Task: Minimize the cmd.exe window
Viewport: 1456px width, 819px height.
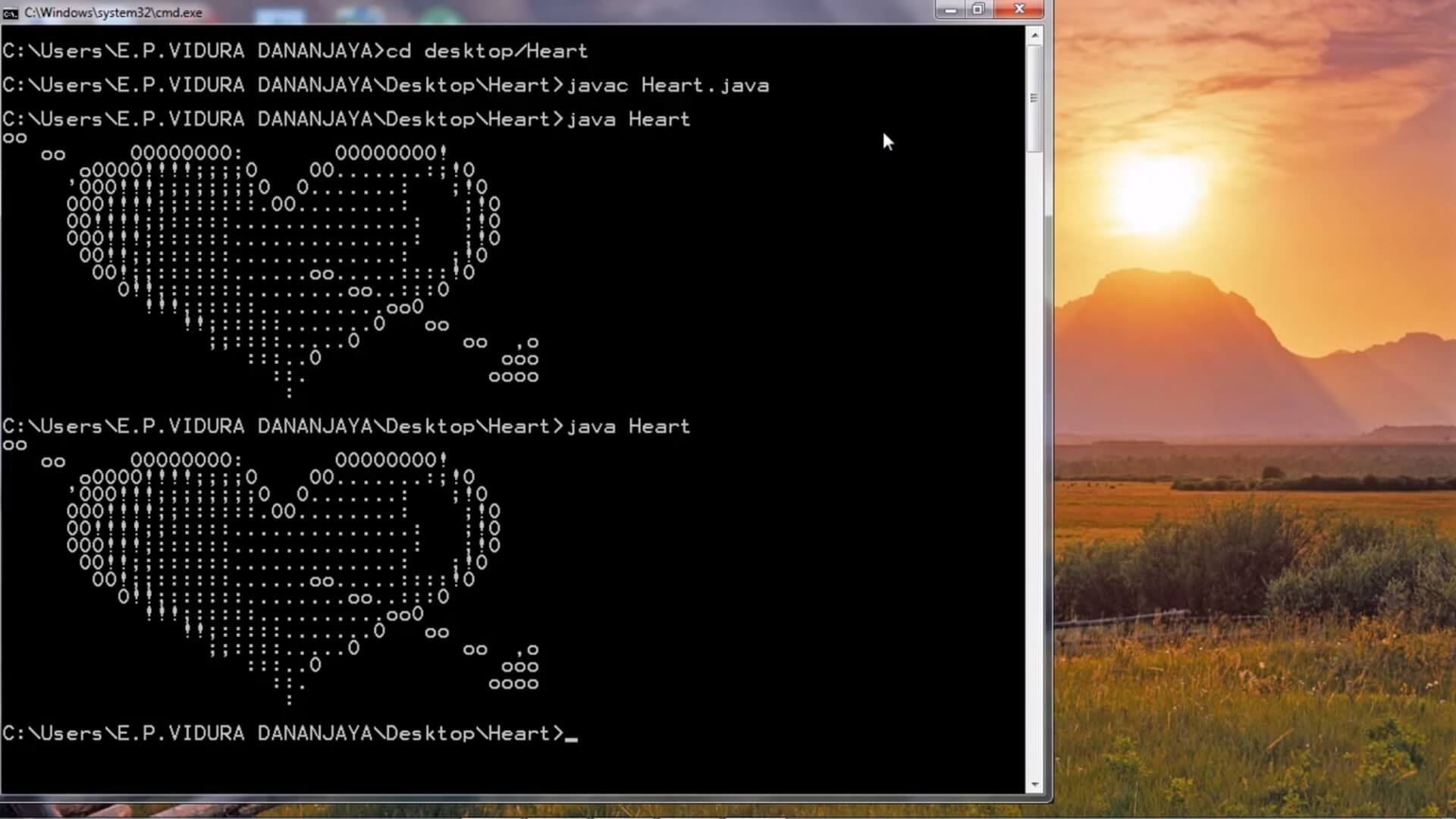Action: coord(950,10)
